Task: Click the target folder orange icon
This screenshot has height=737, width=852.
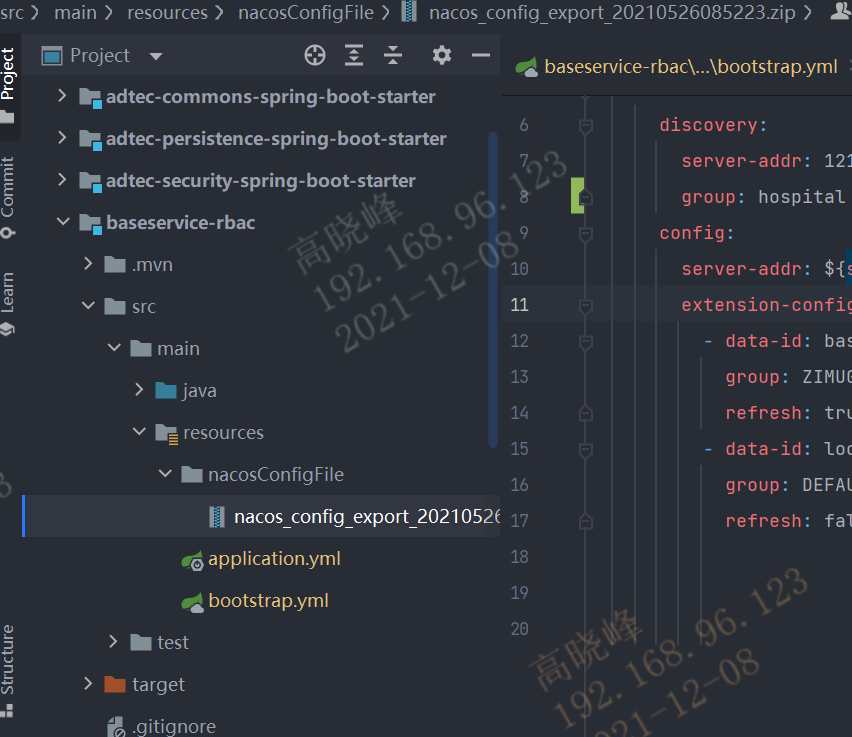Action: pos(115,684)
